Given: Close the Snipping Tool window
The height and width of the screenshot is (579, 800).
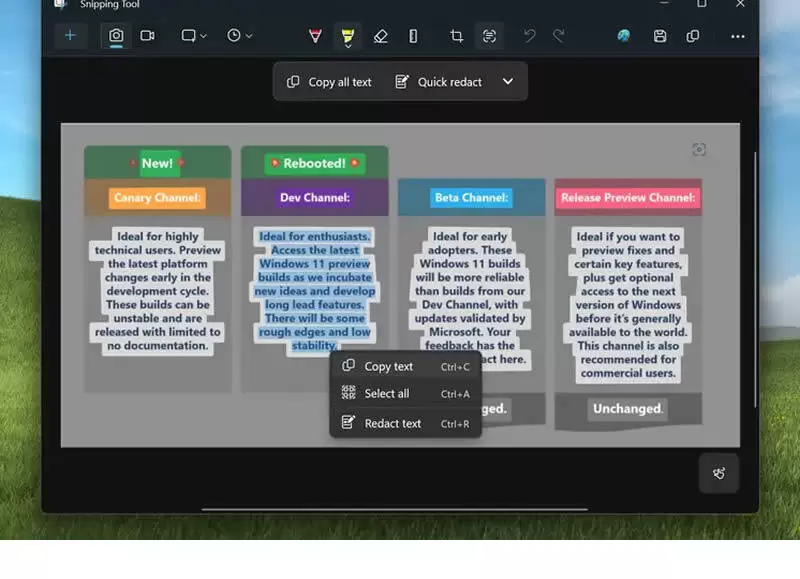Looking at the screenshot, I should [740, 4].
